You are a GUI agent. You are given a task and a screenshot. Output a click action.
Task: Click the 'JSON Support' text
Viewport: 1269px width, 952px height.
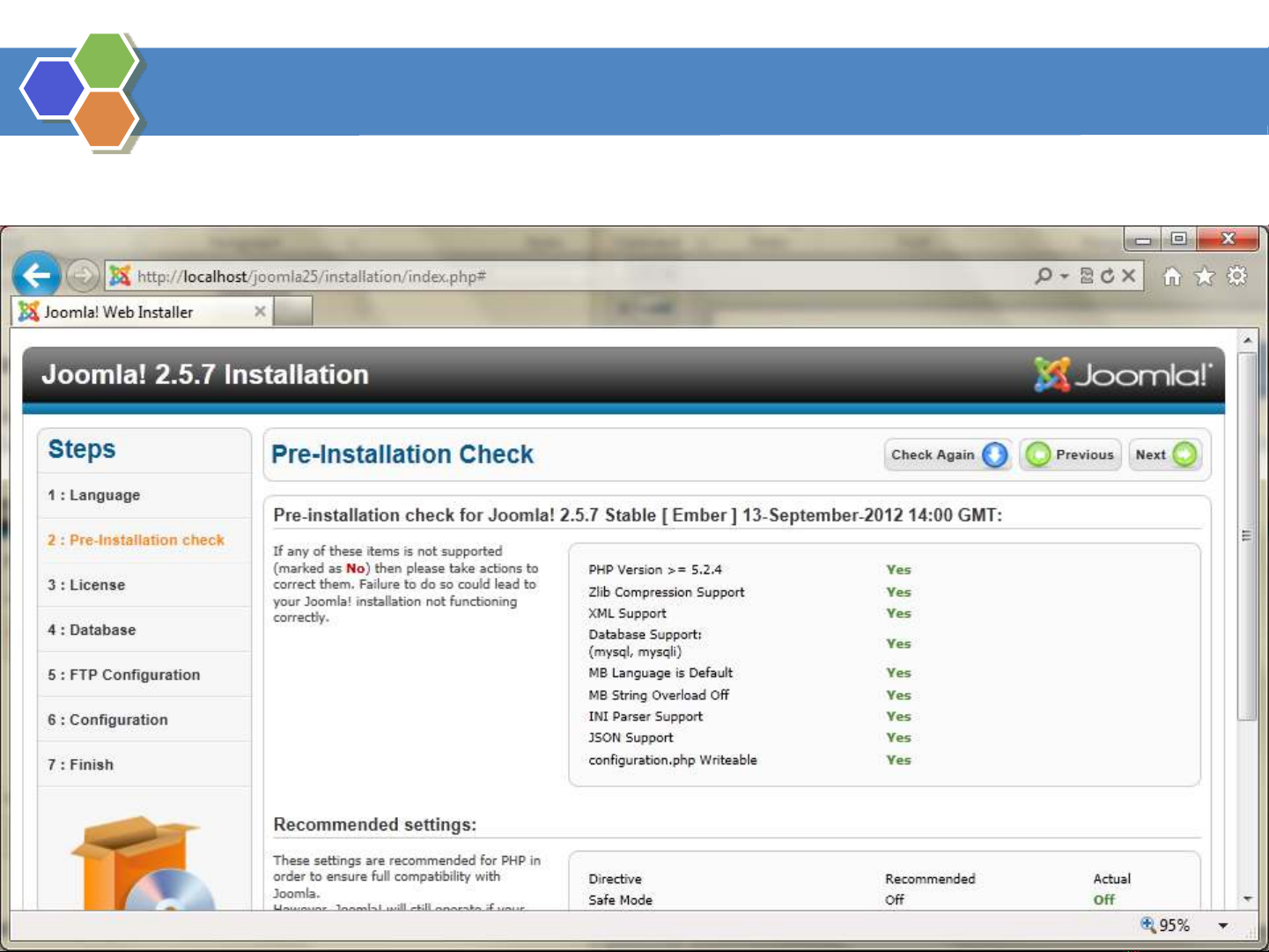[631, 738]
